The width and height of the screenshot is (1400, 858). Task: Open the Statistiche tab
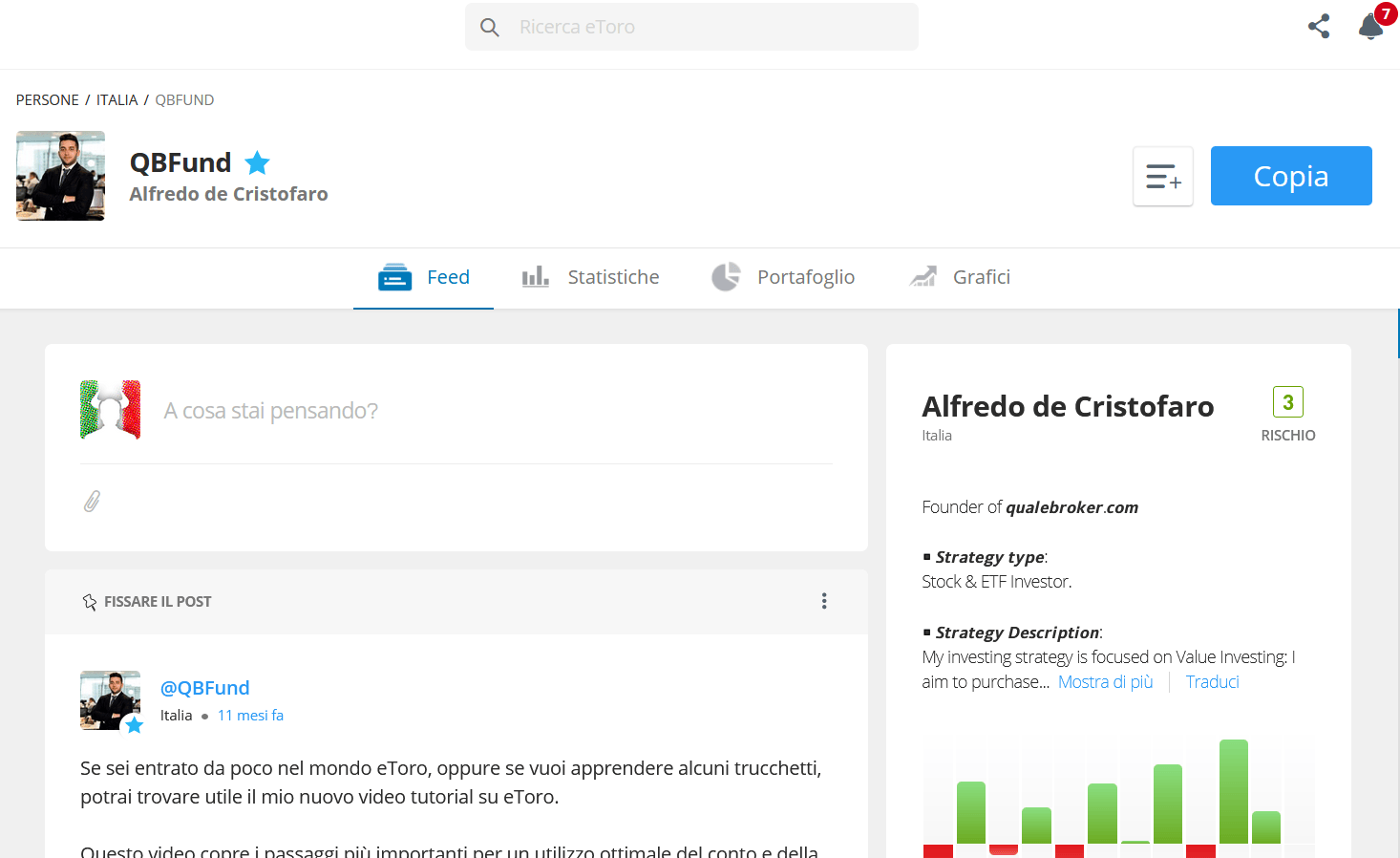(590, 277)
